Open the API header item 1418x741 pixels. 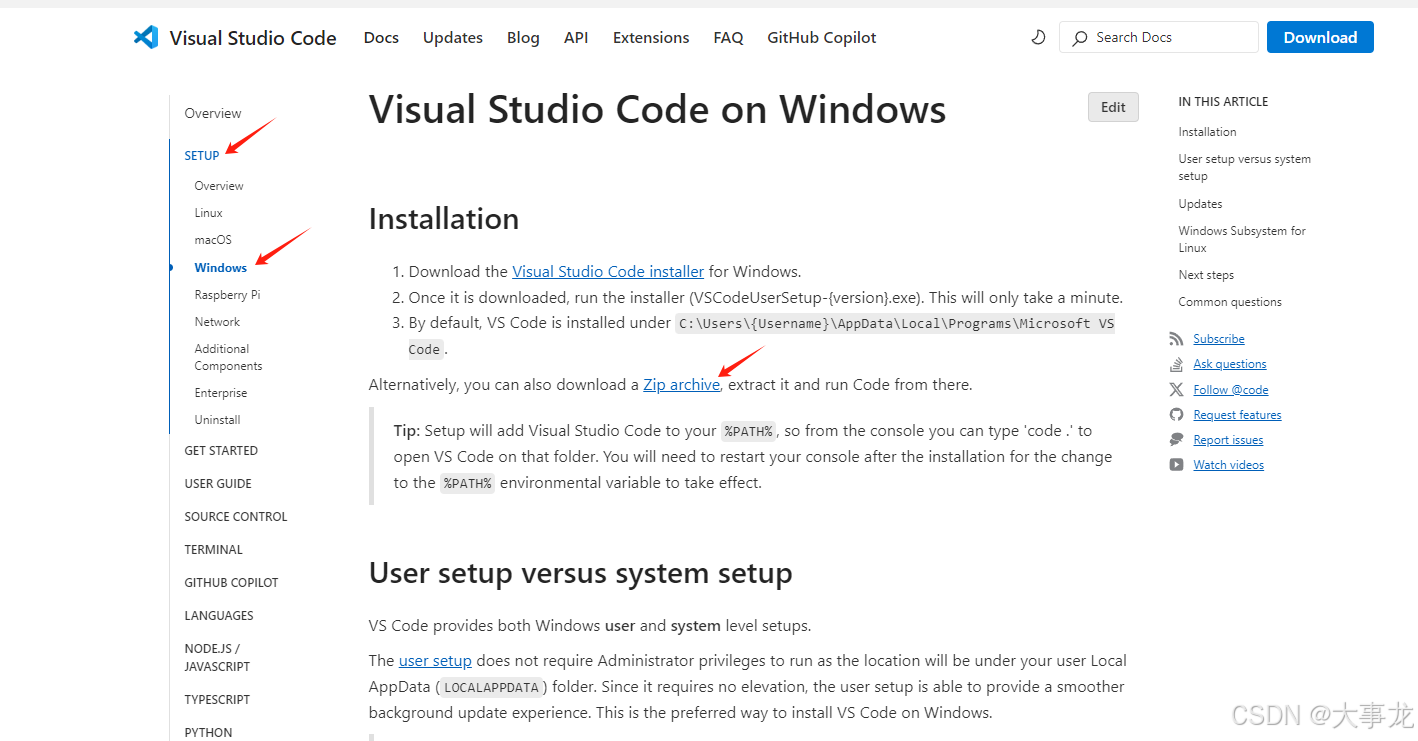tap(576, 38)
